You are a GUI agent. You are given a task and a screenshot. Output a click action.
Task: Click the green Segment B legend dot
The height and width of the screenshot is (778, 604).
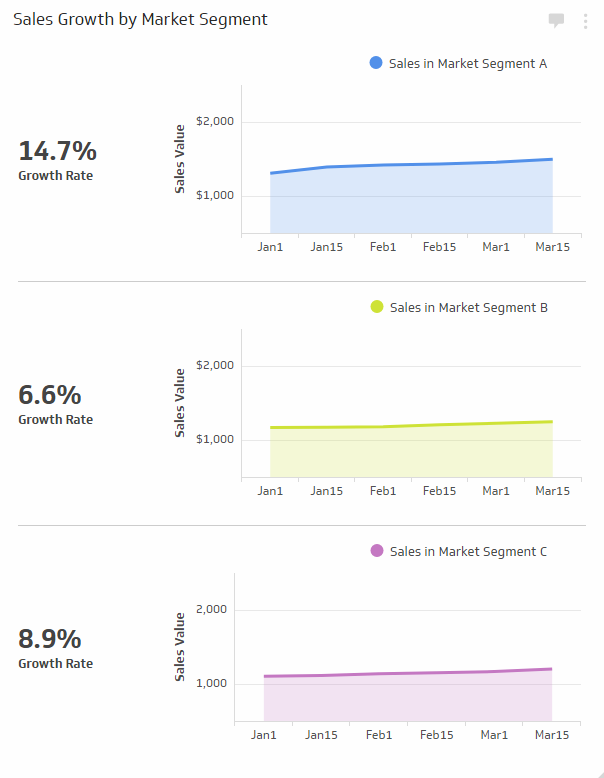tap(376, 307)
